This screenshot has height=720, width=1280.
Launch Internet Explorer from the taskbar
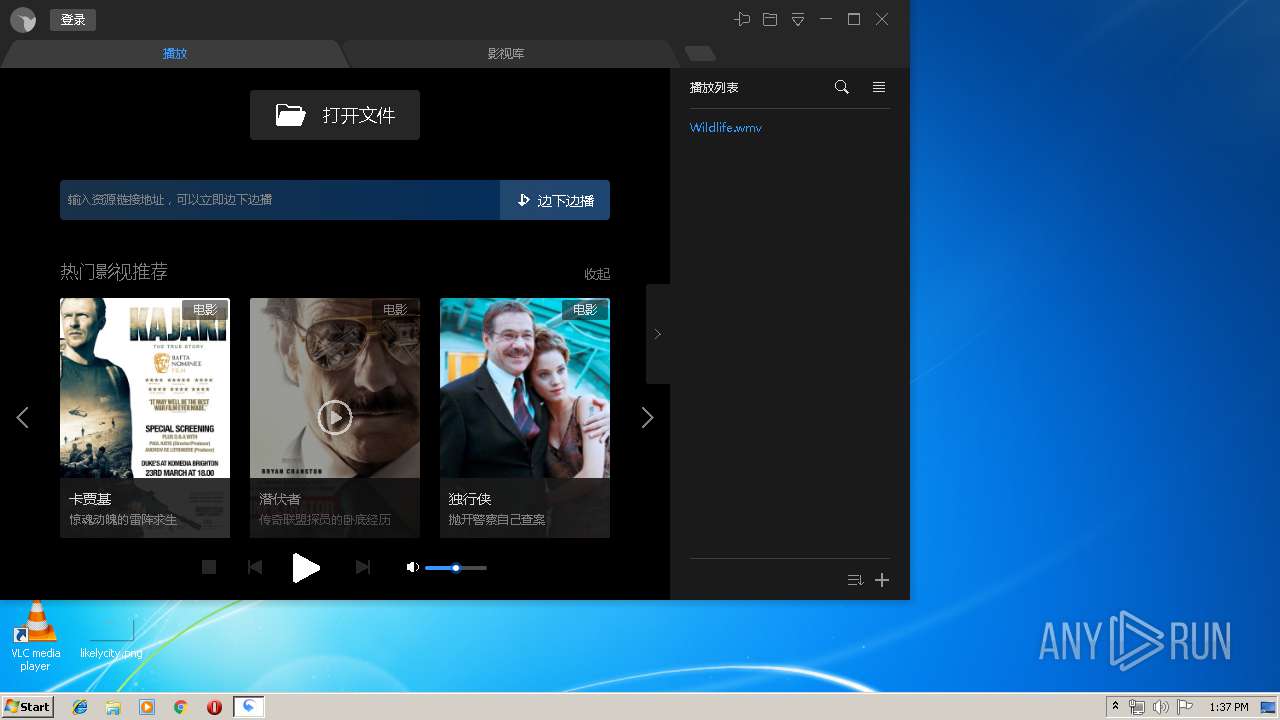[80, 707]
